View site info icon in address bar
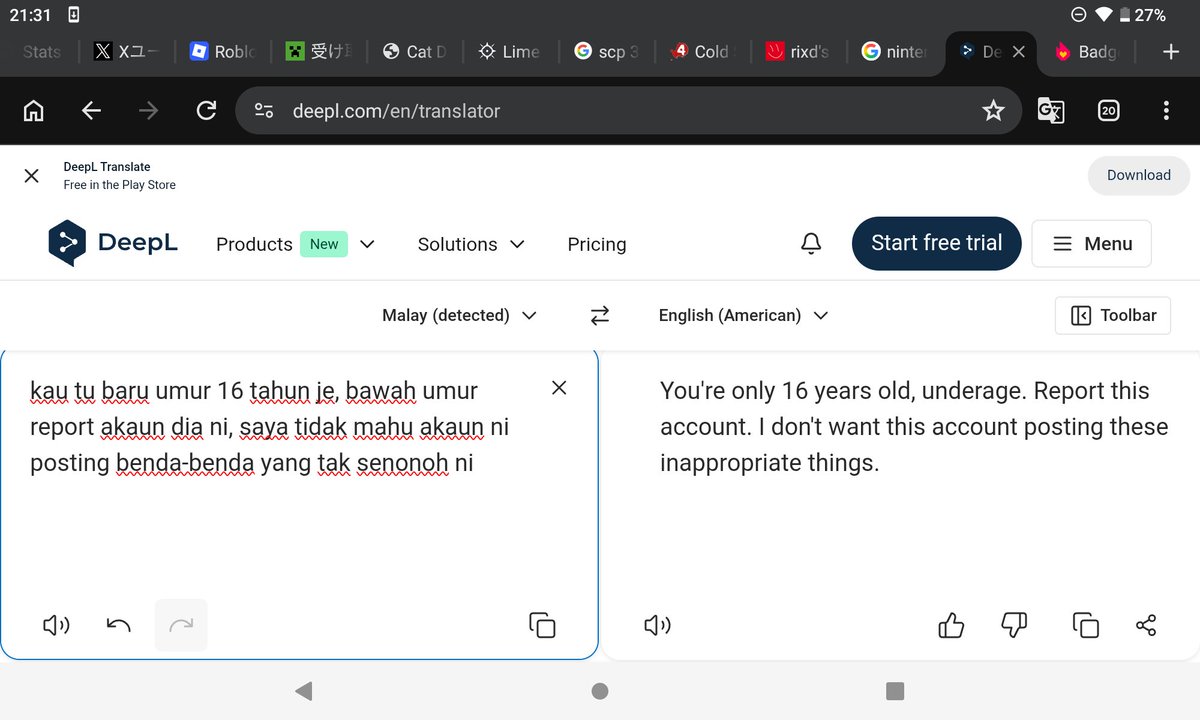 pyautogui.click(x=264, y=111)
